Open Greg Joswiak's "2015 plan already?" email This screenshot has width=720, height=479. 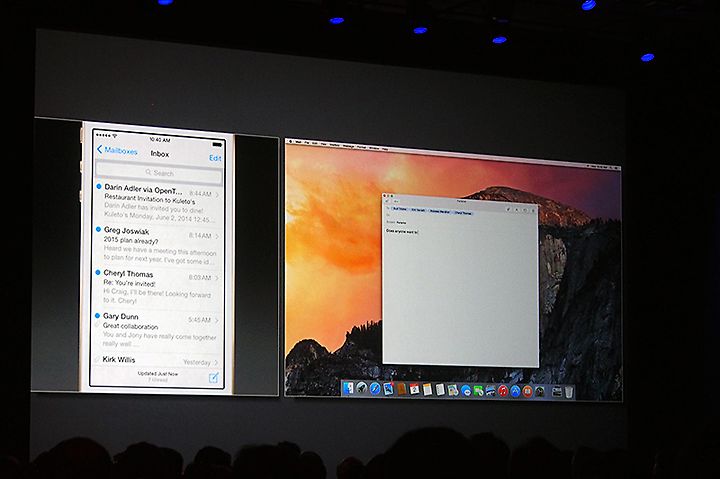158,245
